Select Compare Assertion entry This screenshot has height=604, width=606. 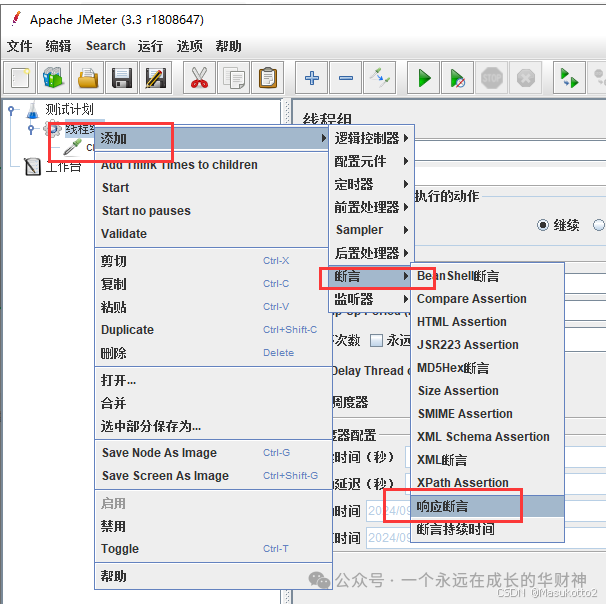pos(487,299)
